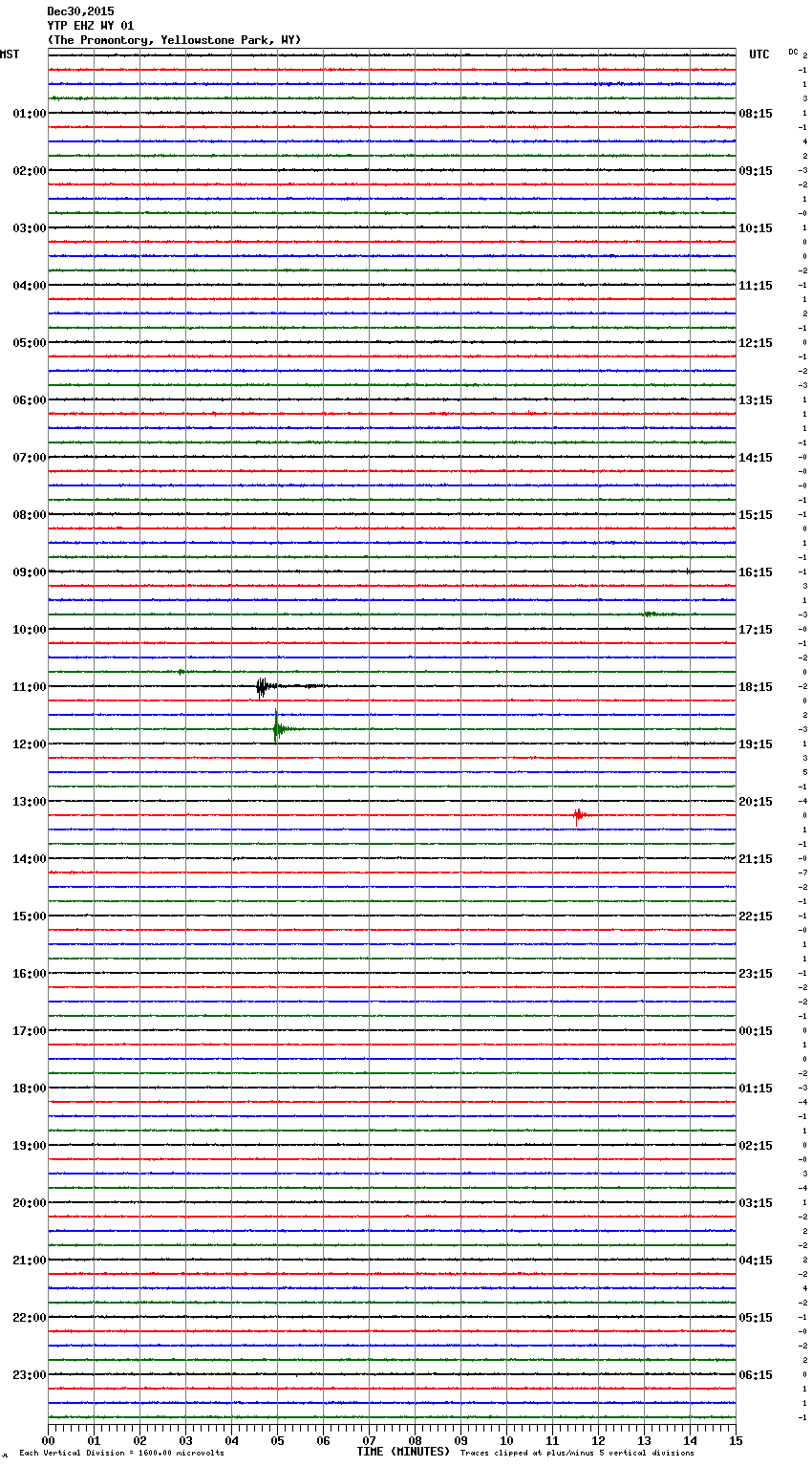The width and height of the screenshot is (812, 1466).
Task: Click minute "03" on the bottom time axis
Action: tap(185, 1440)
